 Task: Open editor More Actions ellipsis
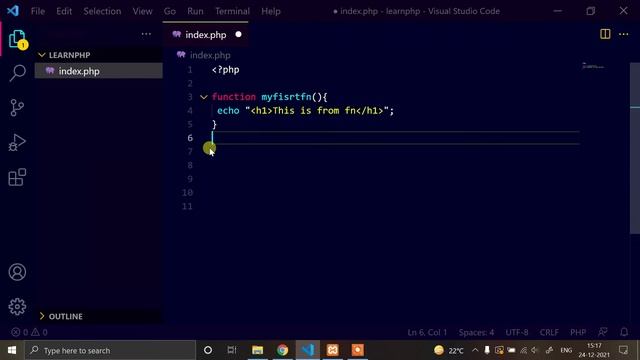click(624, 34)
